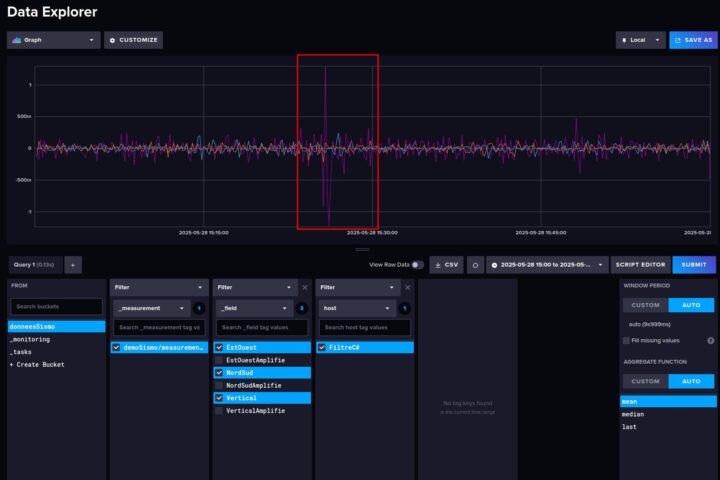Select the _monitoring bucket
This screenshot has width=720, height=480.
coord(56,339)
